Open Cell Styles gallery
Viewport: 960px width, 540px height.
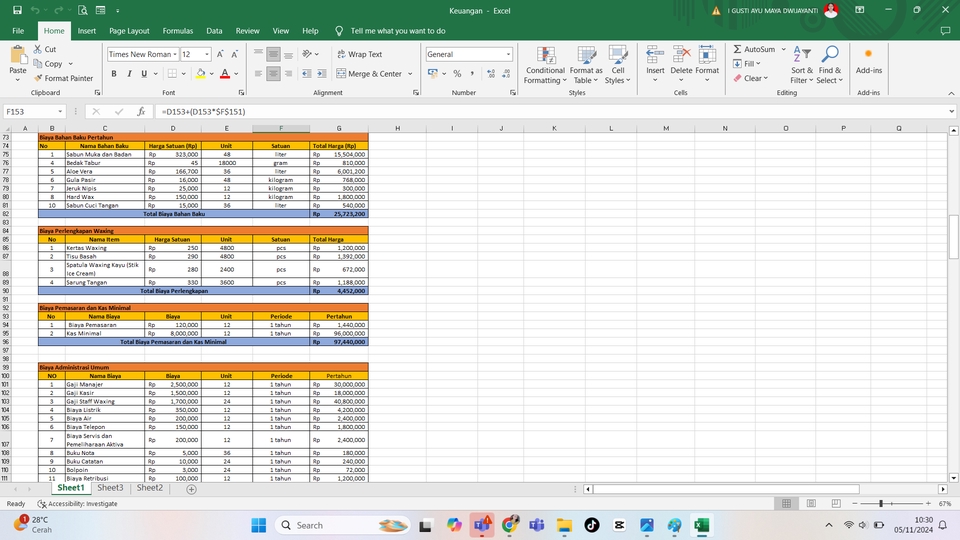coord(618,65)
